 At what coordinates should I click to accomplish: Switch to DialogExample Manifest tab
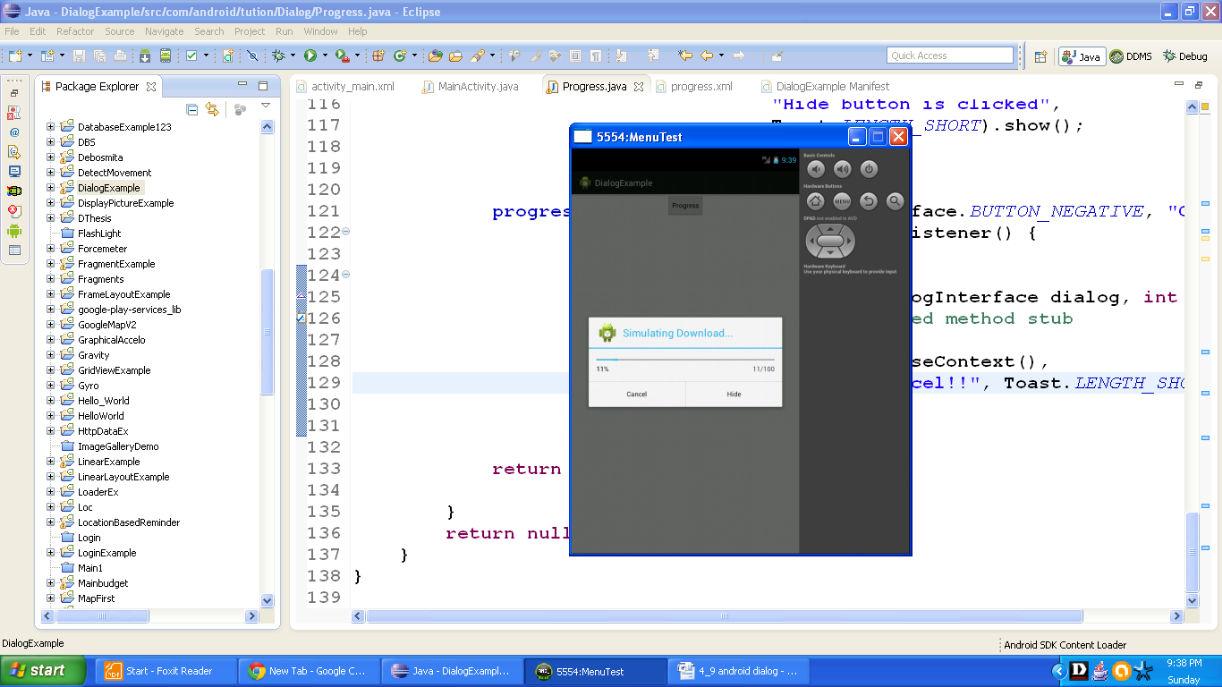[824, 87]
